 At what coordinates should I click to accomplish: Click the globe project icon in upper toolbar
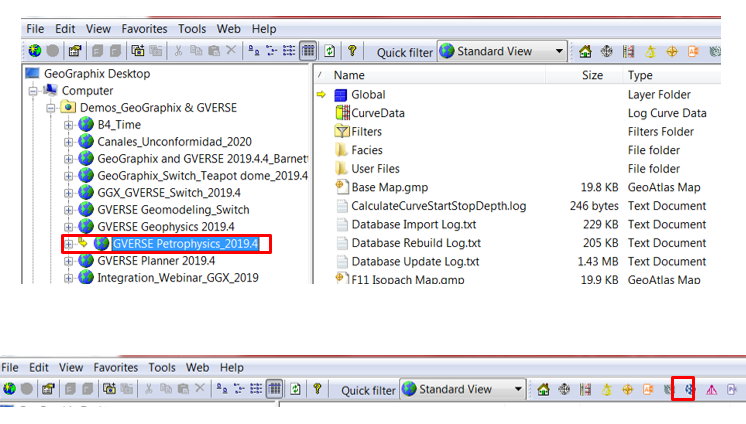pyautogui.click(x=35, y=50)
